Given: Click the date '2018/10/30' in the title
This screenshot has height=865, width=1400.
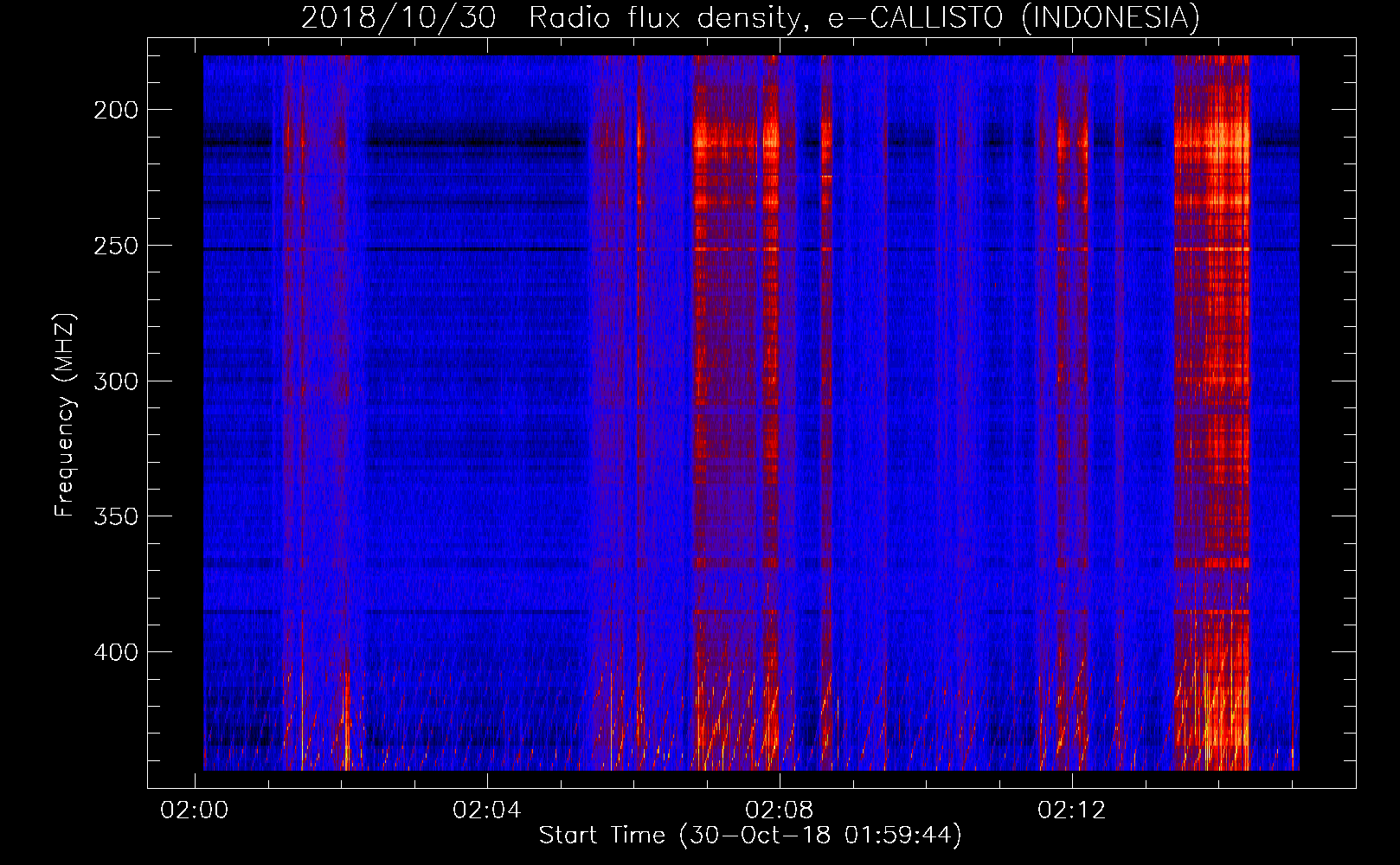Looking at the screenshot, I should (399, 17).
